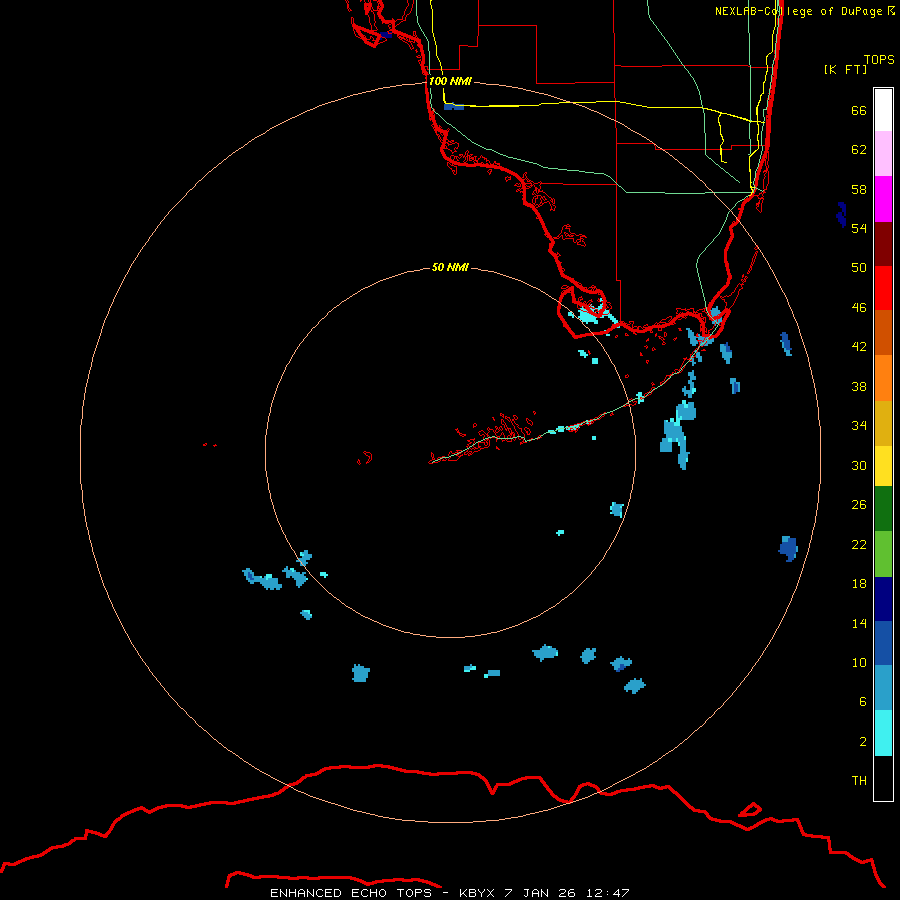Click 'ENHANCED ECHO TOPS' in bottom caption

351,893
